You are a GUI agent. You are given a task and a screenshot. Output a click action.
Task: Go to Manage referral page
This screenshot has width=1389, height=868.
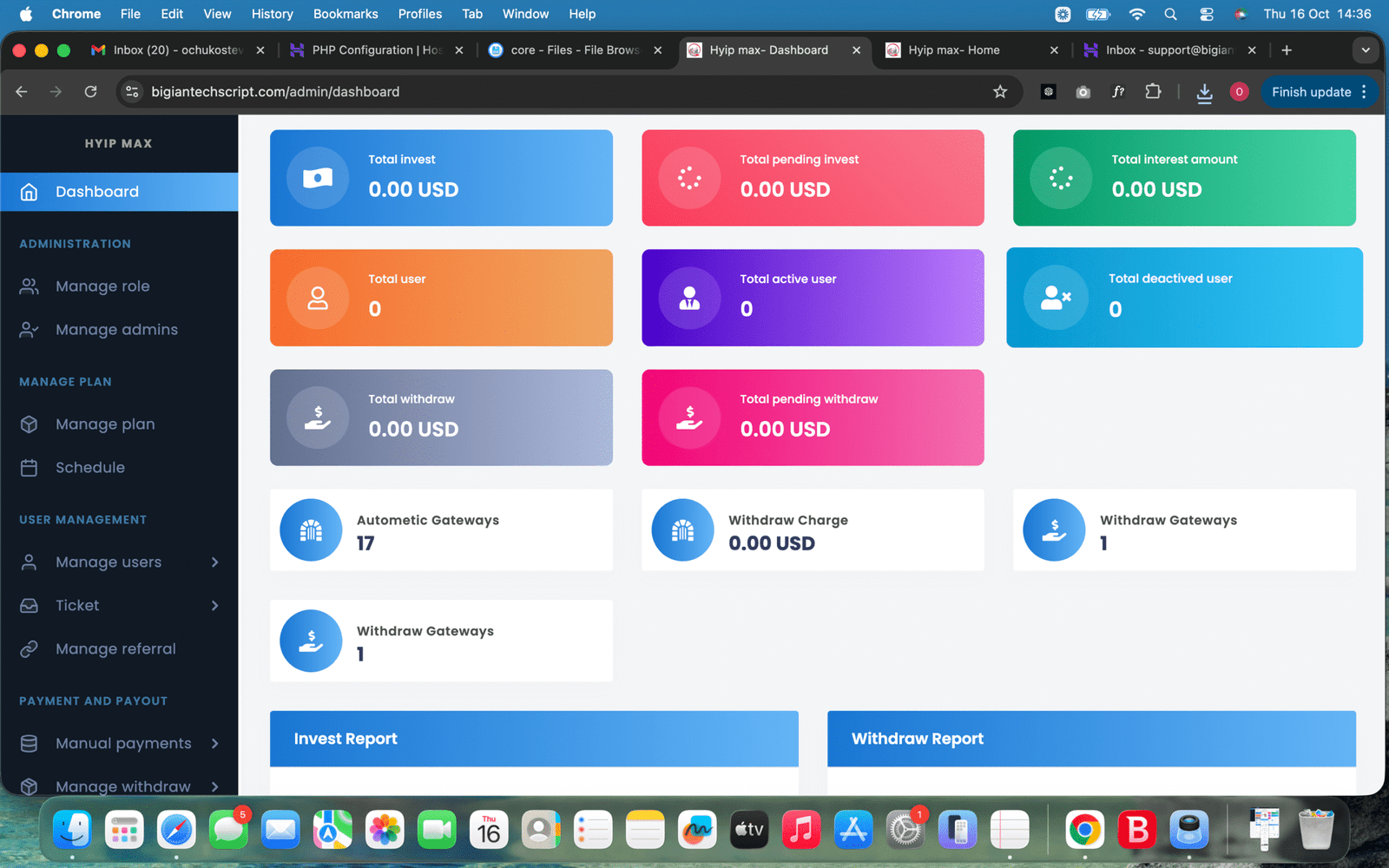coord(115,649)
